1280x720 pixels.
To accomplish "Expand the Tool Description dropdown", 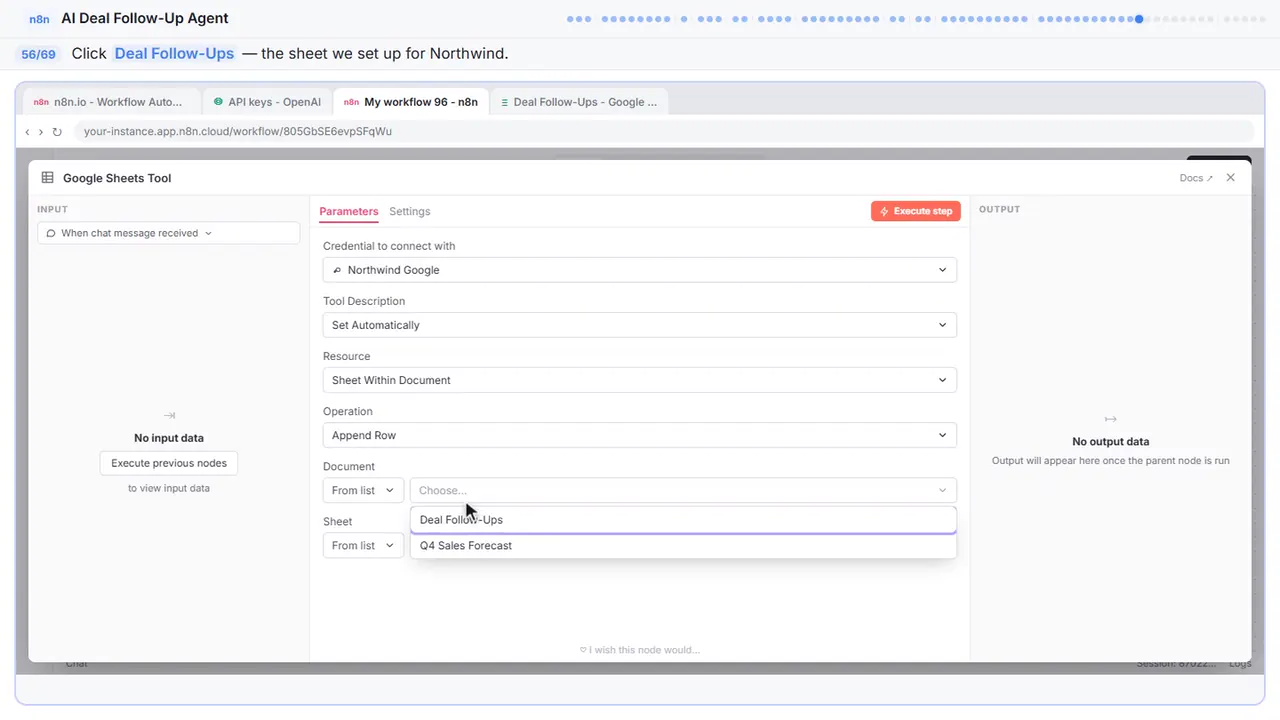I will coord(640,325).
